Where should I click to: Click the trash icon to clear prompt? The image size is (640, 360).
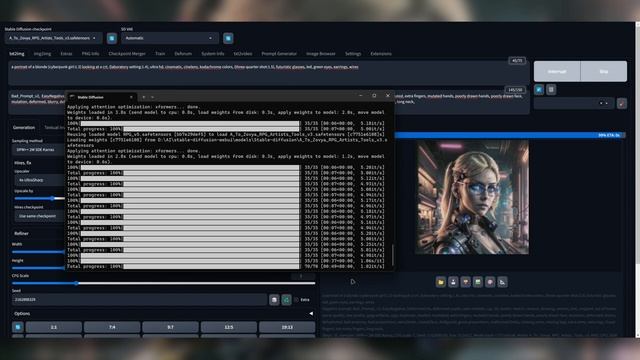pyautogui.click(x=551, y=89)
